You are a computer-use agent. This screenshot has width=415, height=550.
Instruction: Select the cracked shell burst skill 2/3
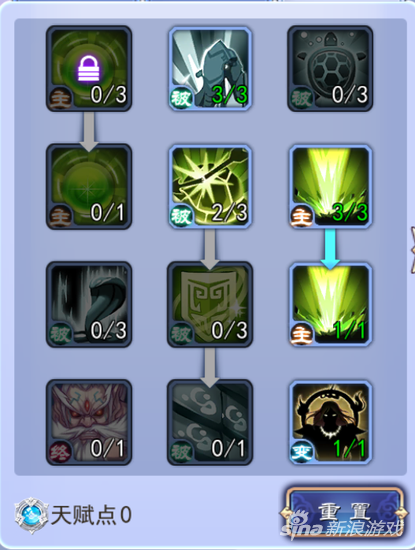coord(210,187)
